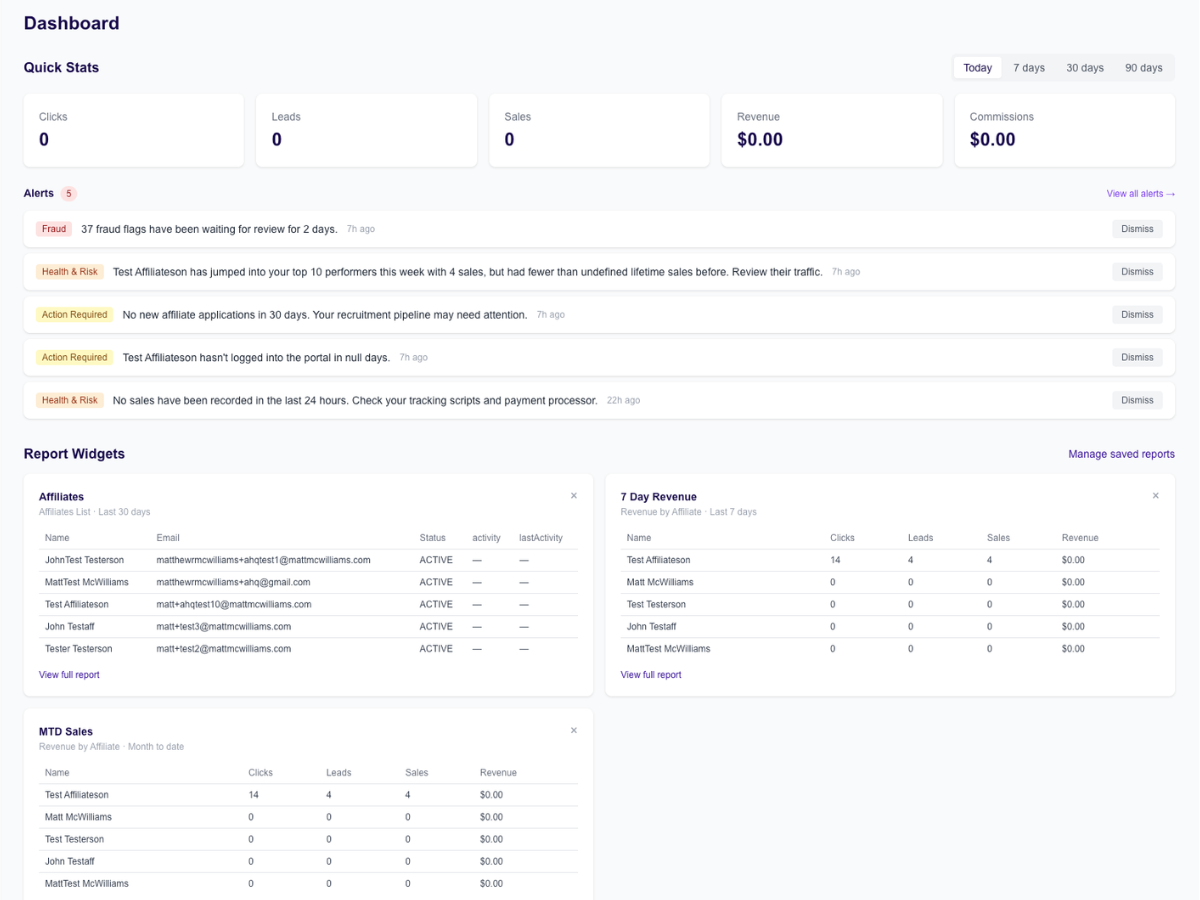View full report for 7 Day Revenue
The image size is (1200, 900).
651,675
